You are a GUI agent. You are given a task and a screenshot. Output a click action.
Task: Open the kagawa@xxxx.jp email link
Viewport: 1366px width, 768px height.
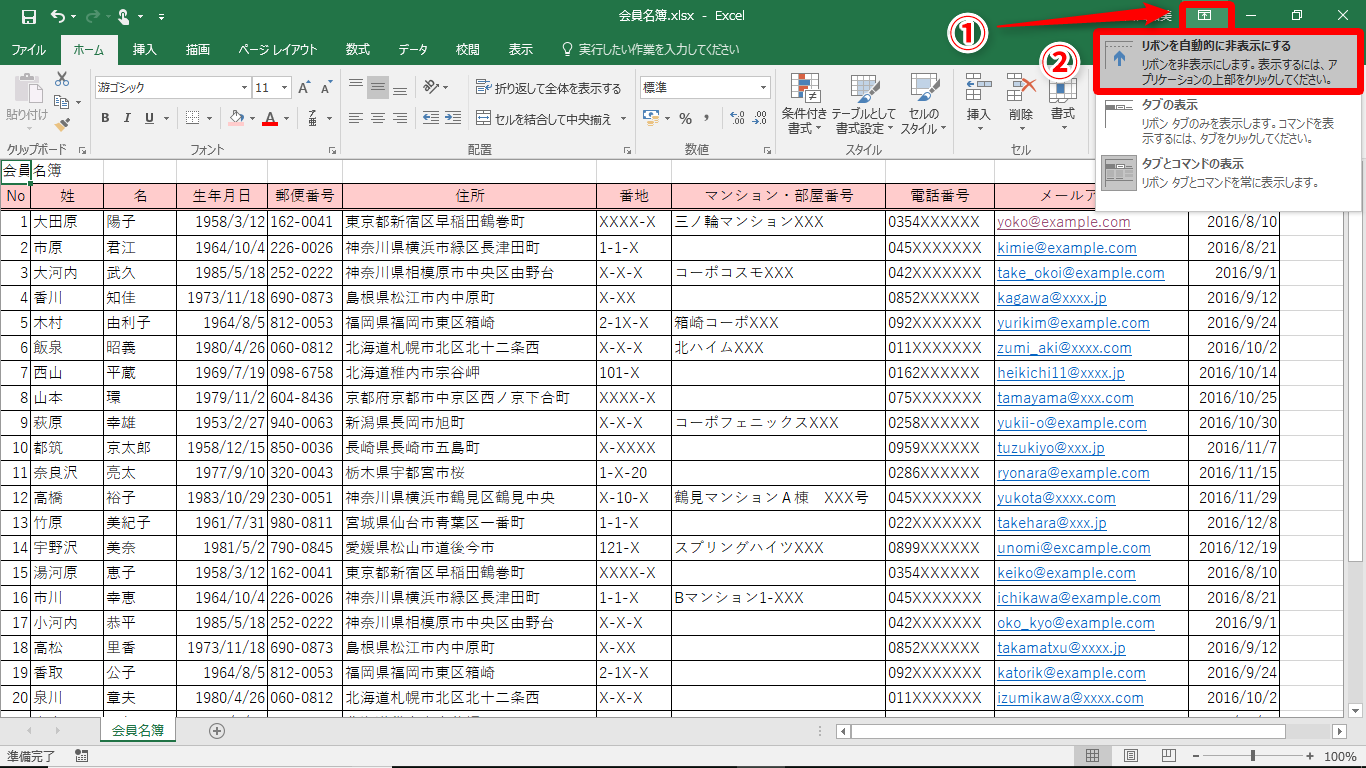tap(1051, 297)
